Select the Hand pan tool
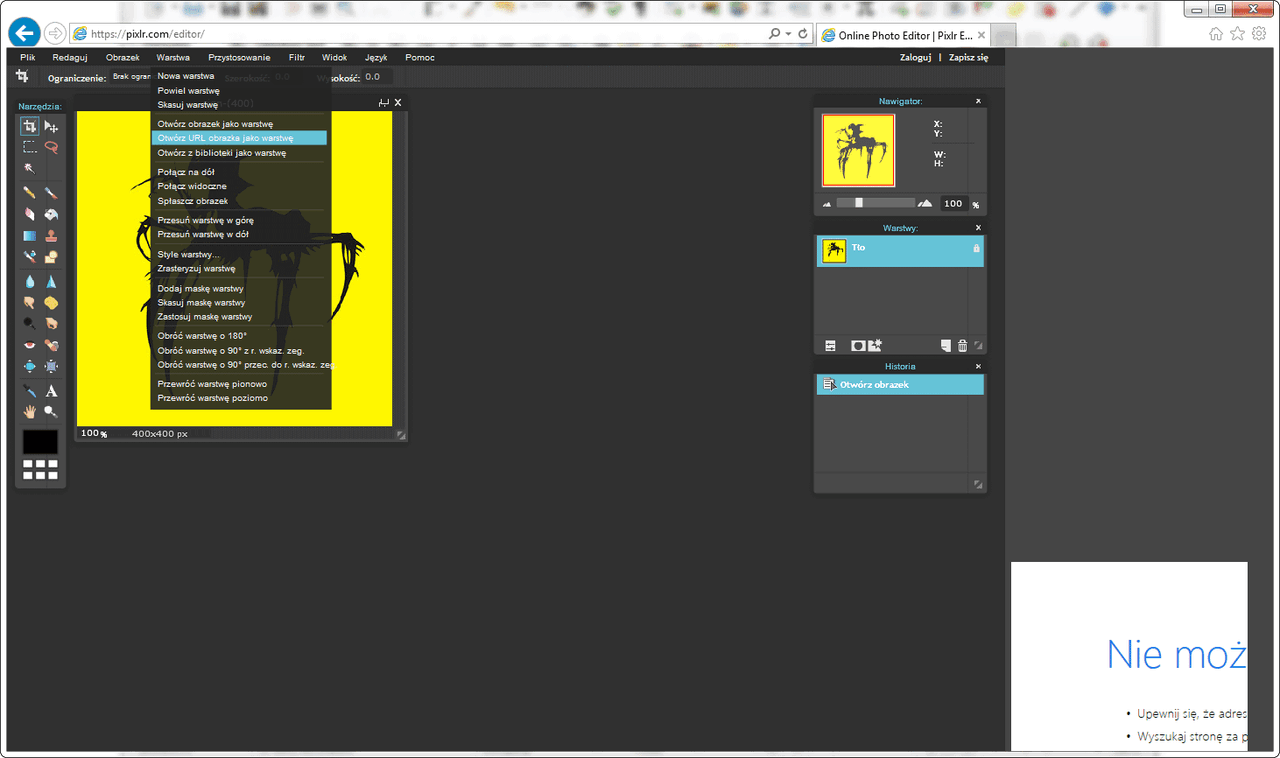1280x758 pixels. (30, 411)
